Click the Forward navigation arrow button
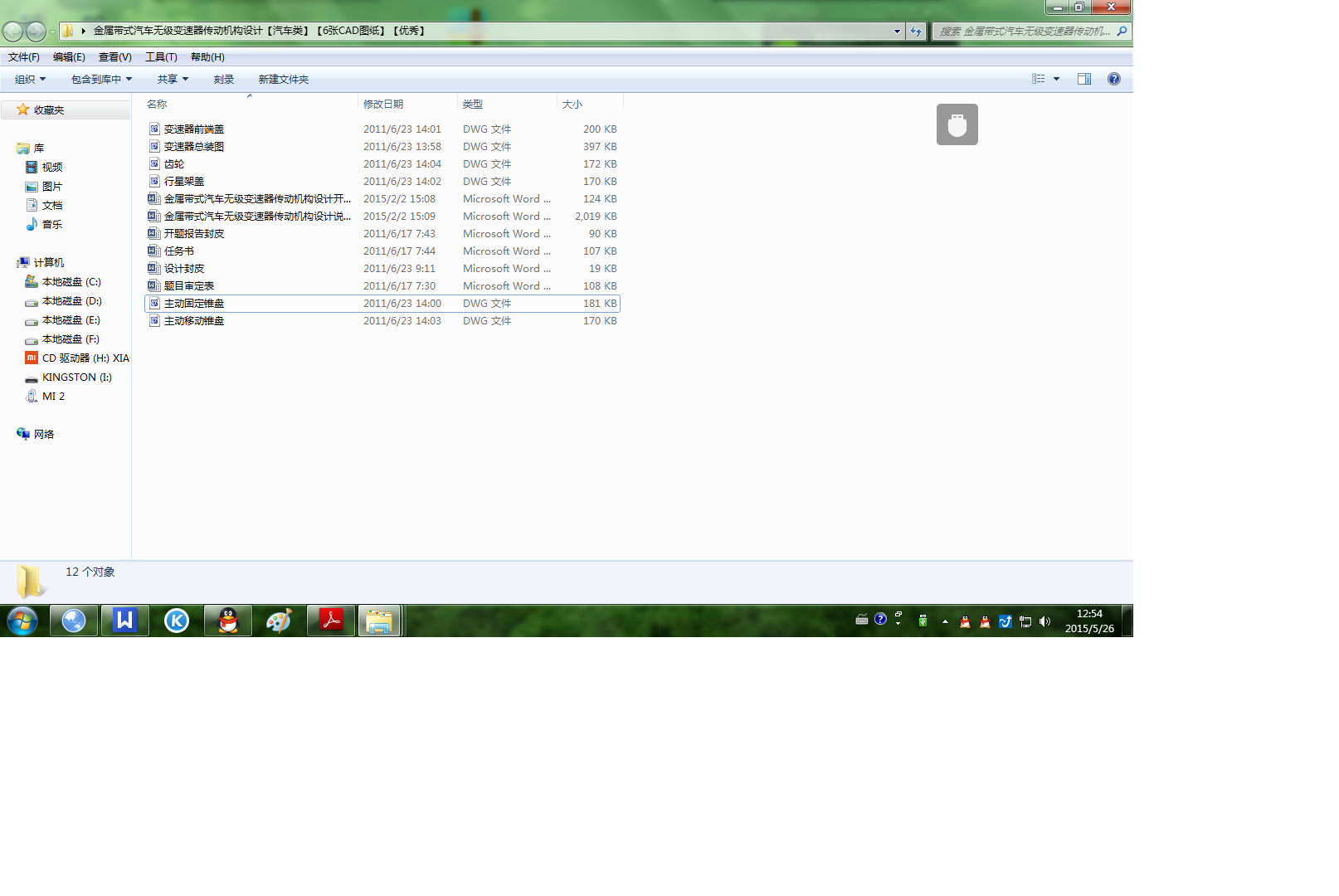 click(x=36, y=32)
